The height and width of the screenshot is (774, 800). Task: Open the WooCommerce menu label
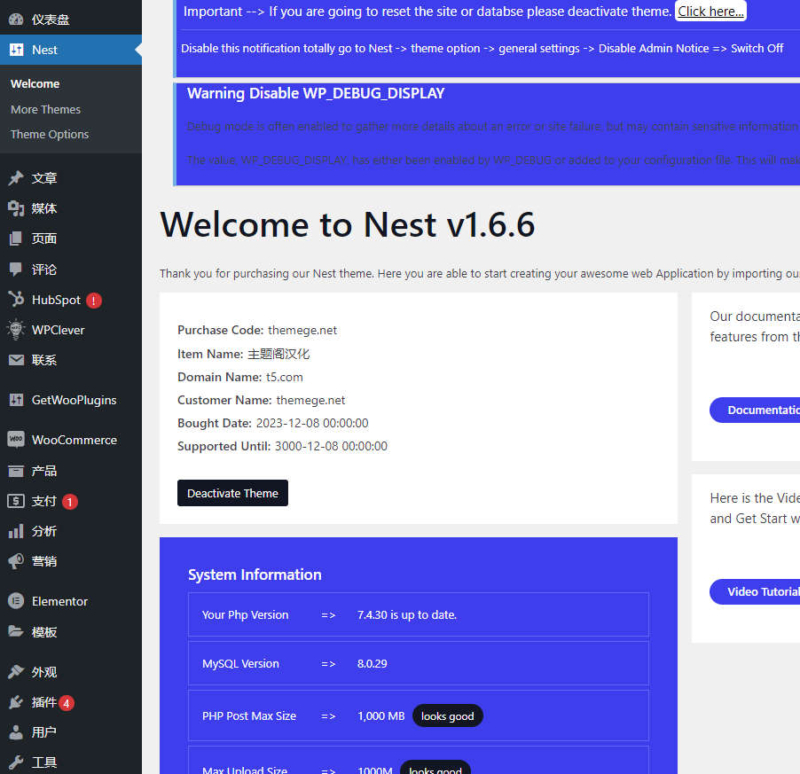click(74, 440)
